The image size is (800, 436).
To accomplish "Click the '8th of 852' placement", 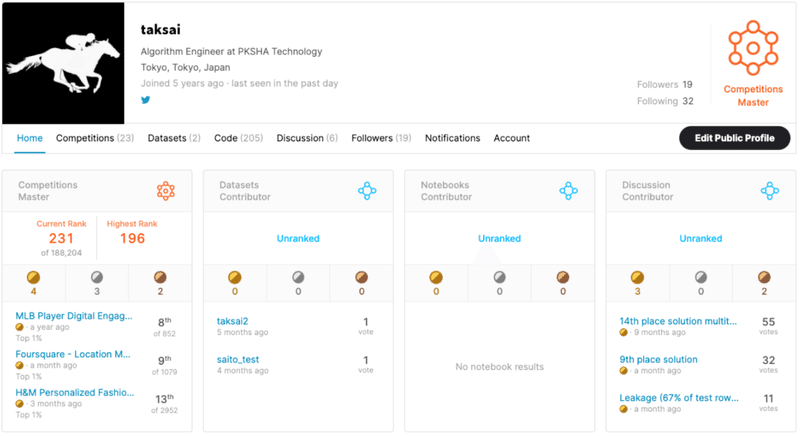I will 164,327.
